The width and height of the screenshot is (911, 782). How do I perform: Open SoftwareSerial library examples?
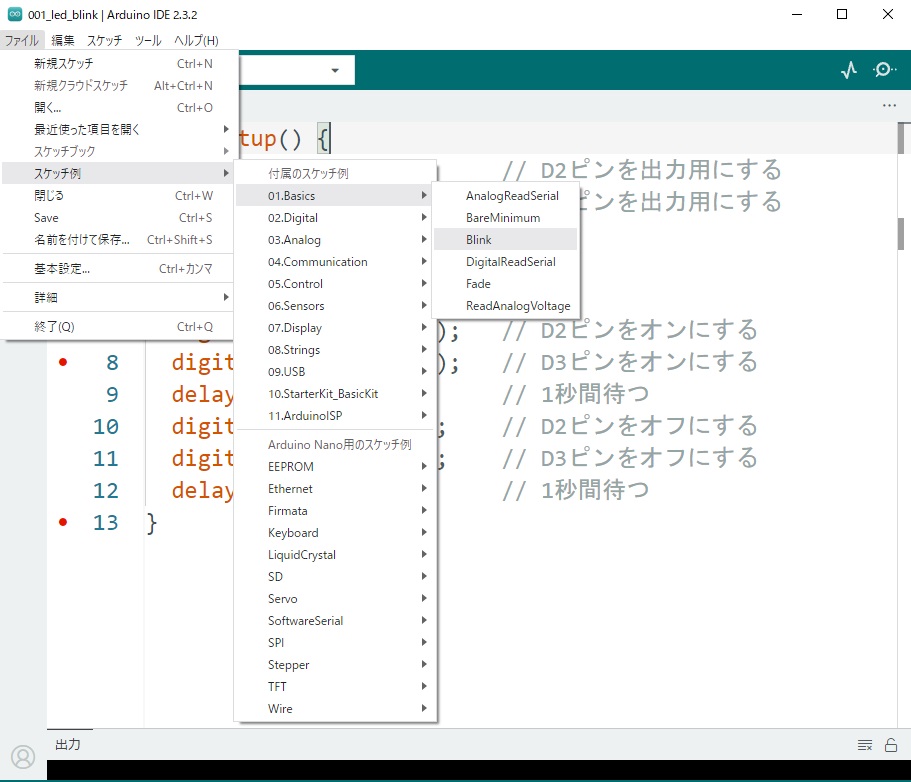(335, 620)
